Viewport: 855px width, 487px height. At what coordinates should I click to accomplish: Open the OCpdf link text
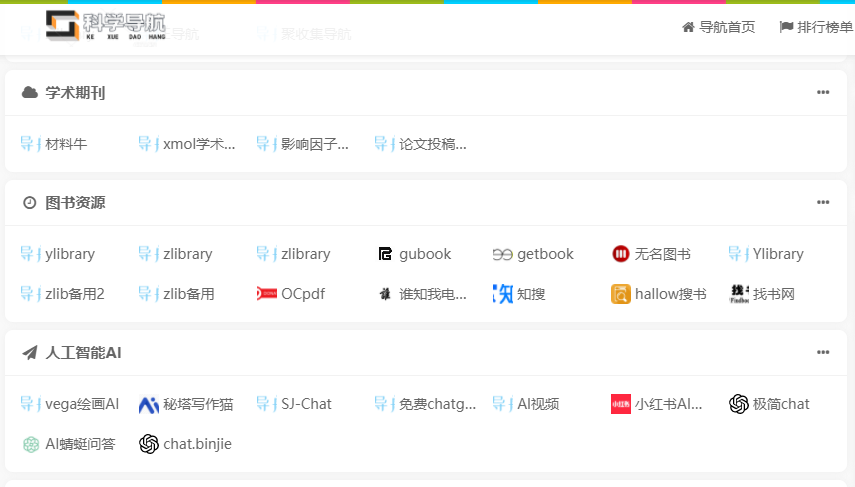pos(303,294)
